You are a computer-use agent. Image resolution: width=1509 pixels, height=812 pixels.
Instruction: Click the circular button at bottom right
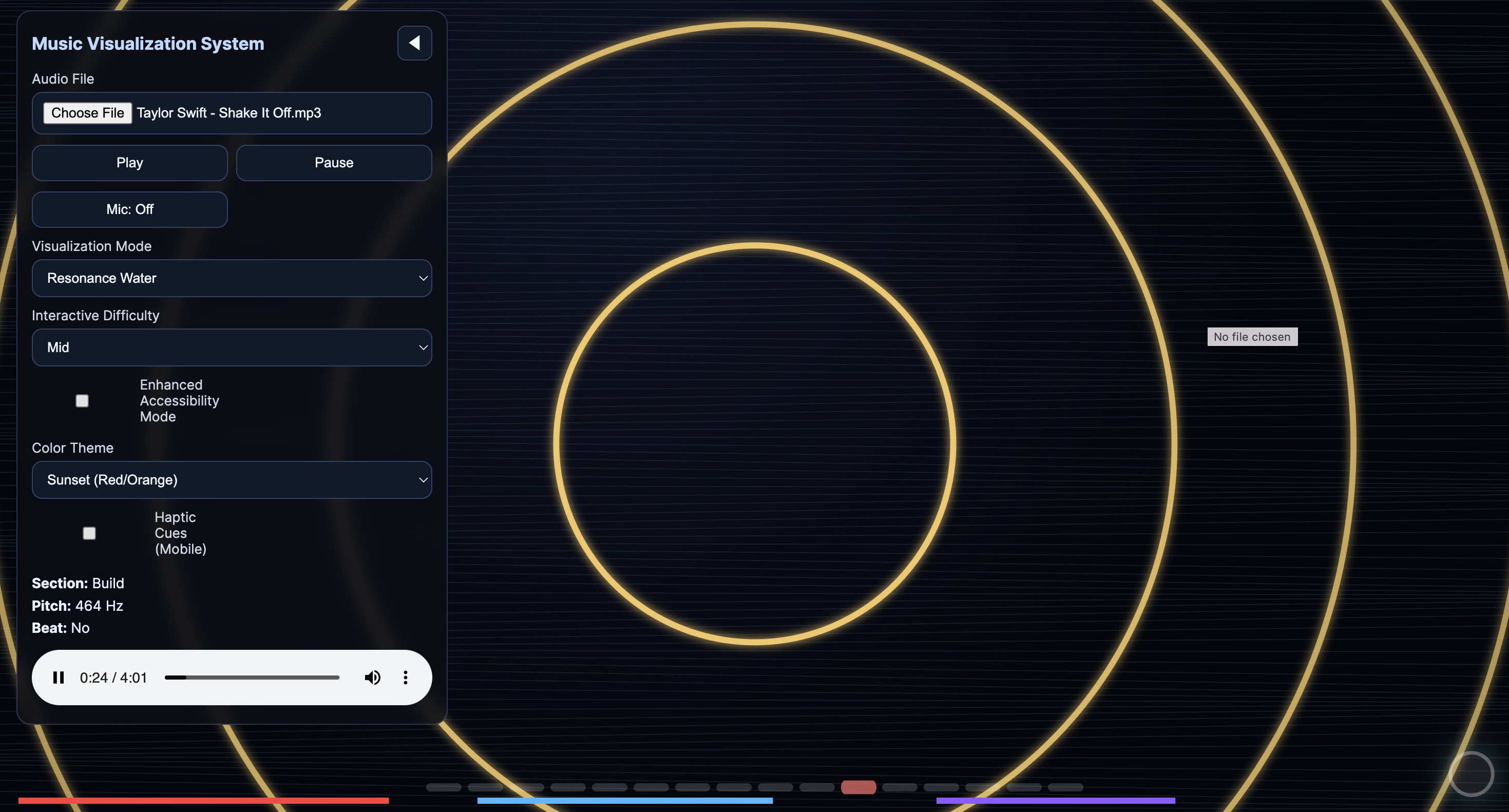[1470, 774]
